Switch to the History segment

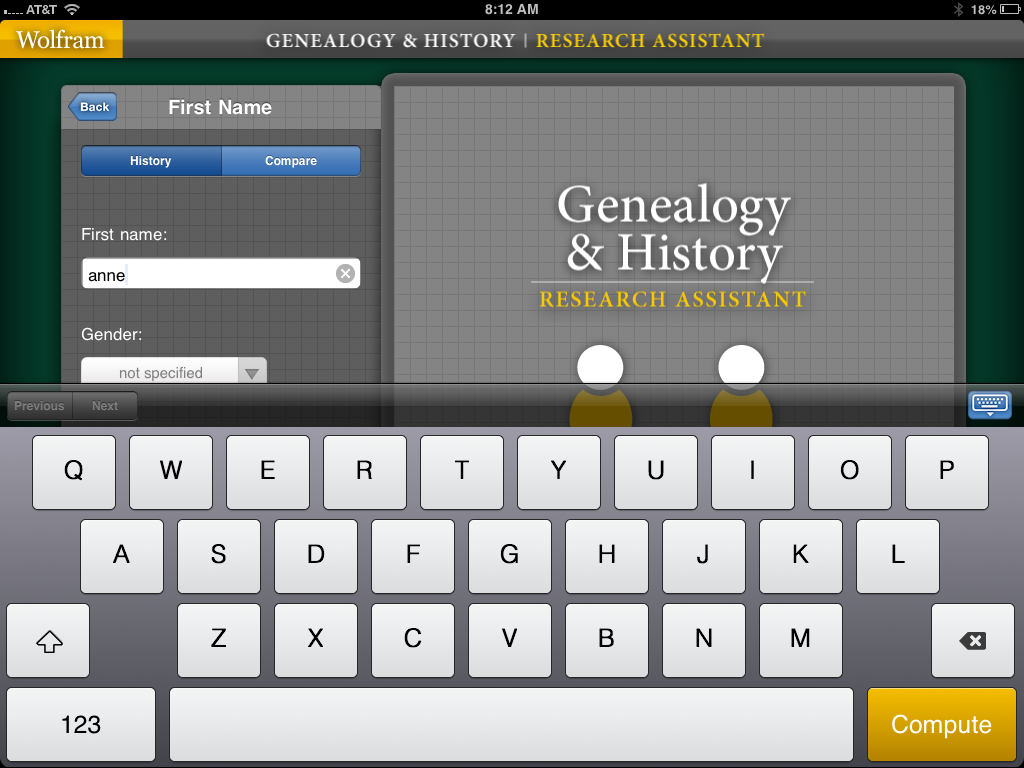[x=151, y=161]
